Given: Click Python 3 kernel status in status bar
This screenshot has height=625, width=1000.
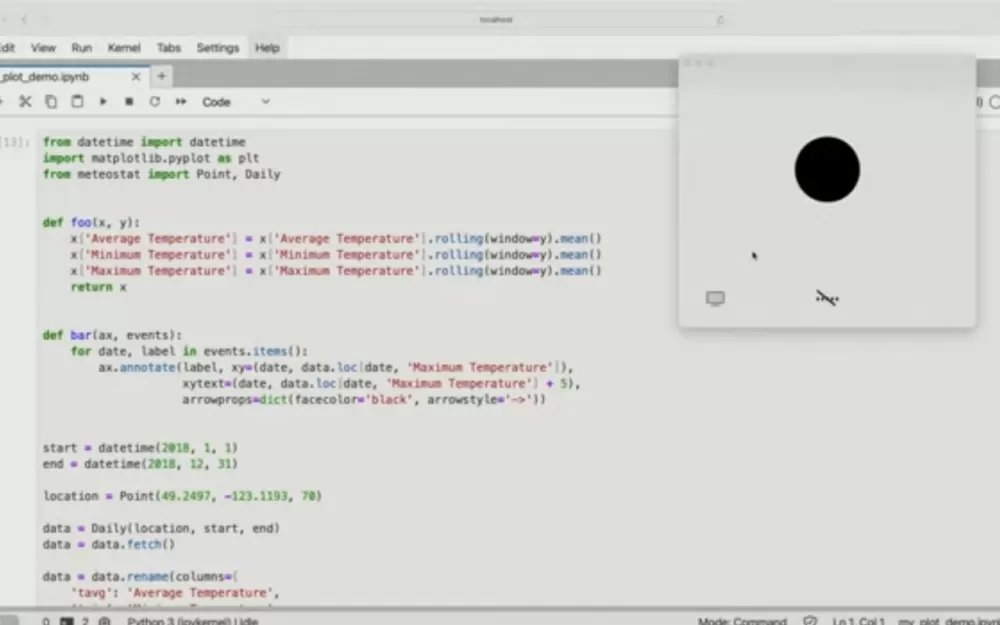Looking at the screenshot, I should pos(192,621).
